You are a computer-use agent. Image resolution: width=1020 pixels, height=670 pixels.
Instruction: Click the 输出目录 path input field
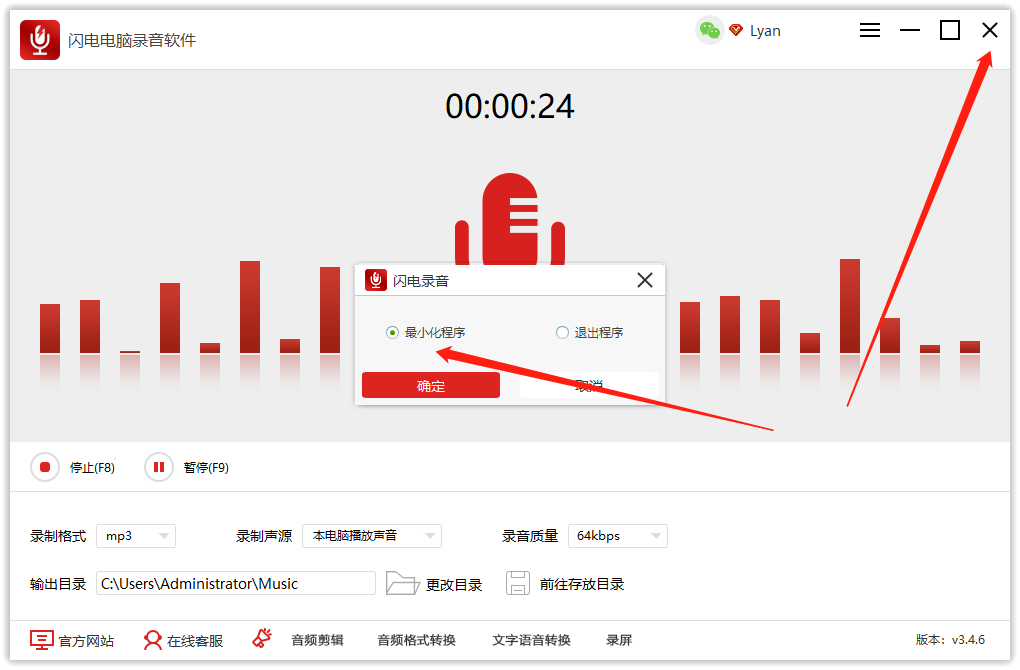point(235,583)
